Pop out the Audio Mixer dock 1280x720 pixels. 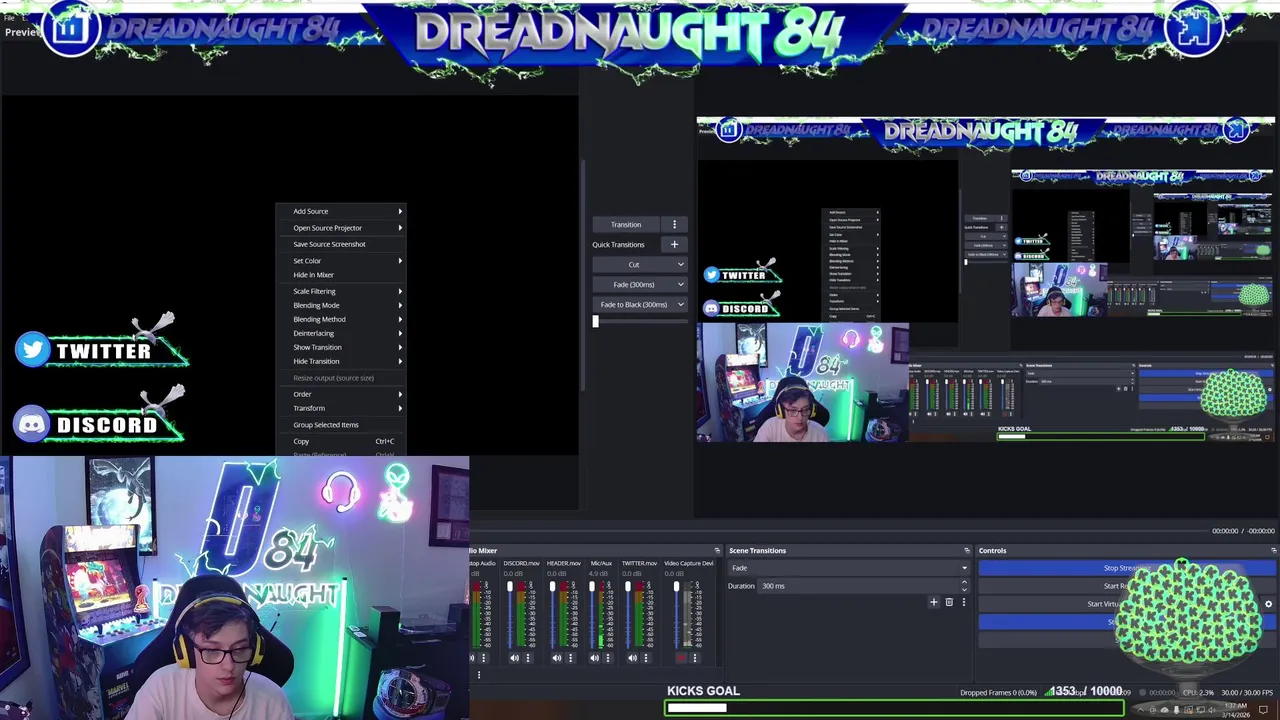[x=717, y=550]
